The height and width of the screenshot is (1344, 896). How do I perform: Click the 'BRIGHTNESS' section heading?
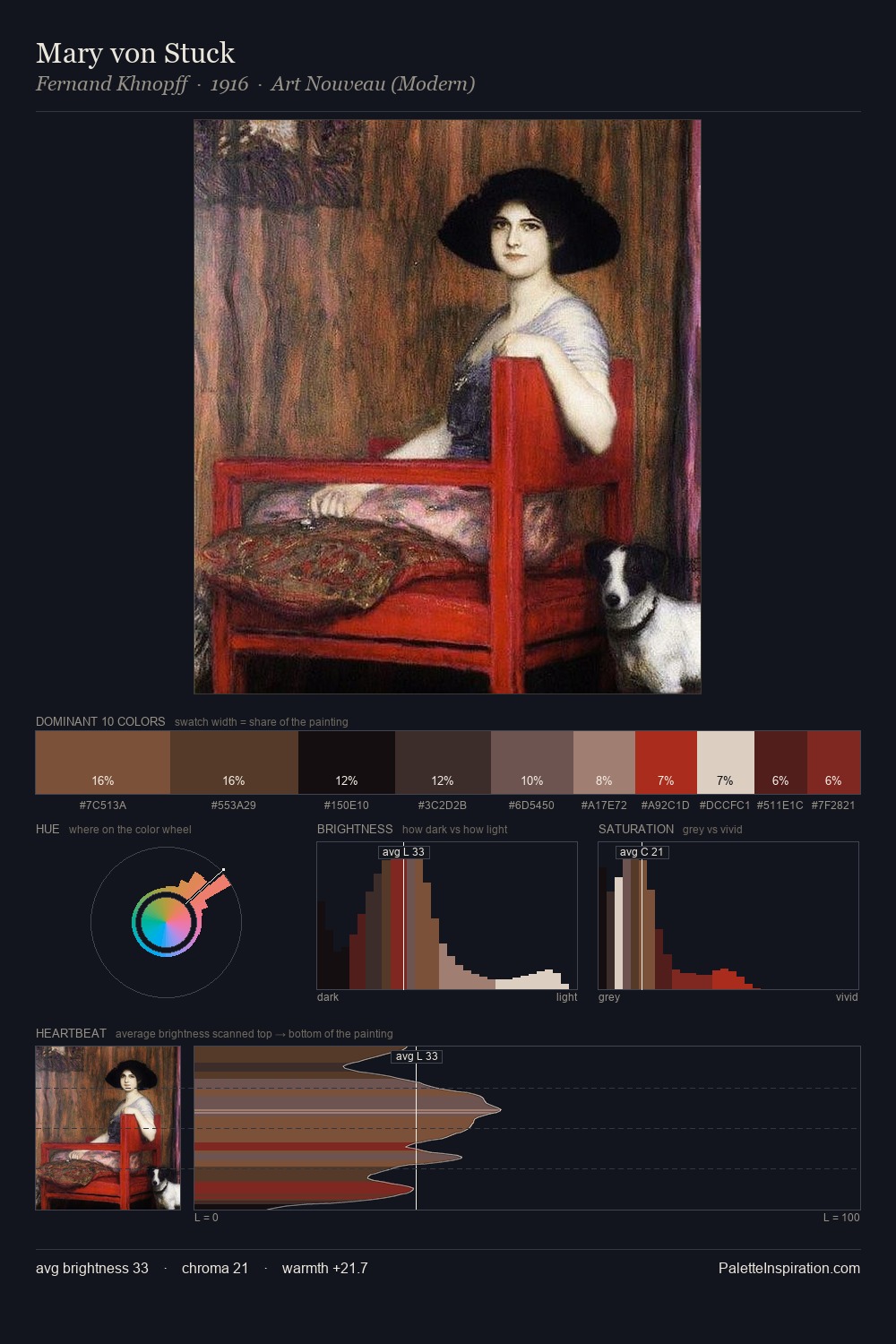355,829
